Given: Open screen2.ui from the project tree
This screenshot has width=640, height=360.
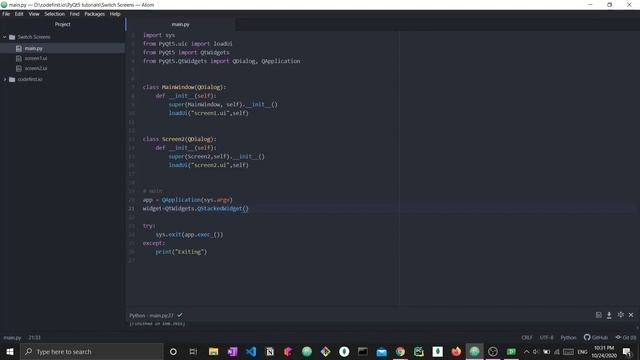Looking at the screenshot, I should point(36,68).
